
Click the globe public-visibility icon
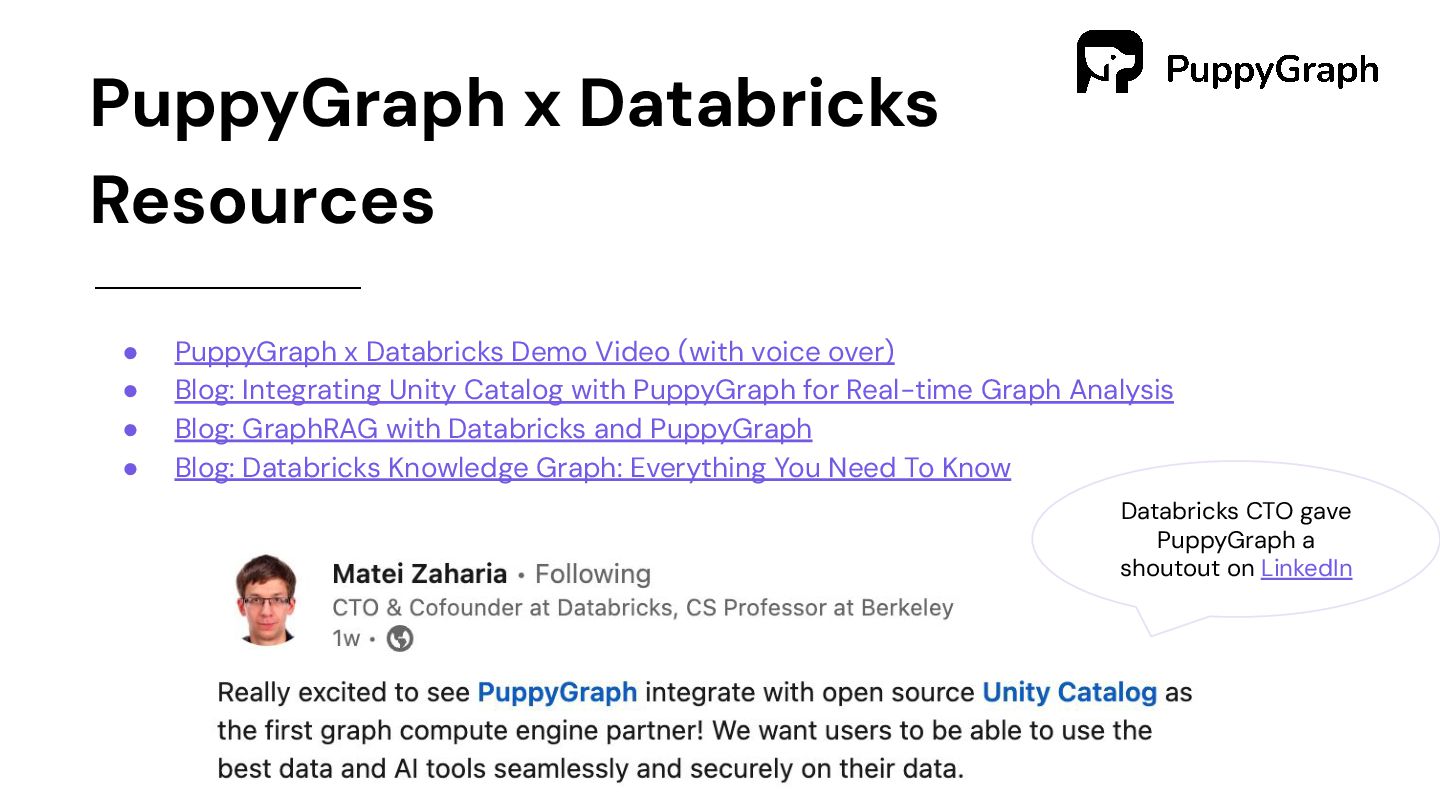click(400, 638)
